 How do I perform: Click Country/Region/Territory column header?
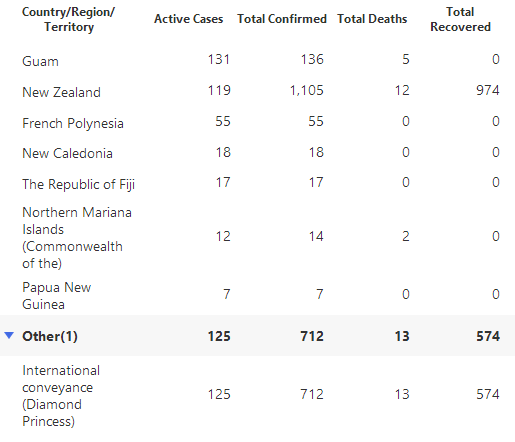[69, 19]
